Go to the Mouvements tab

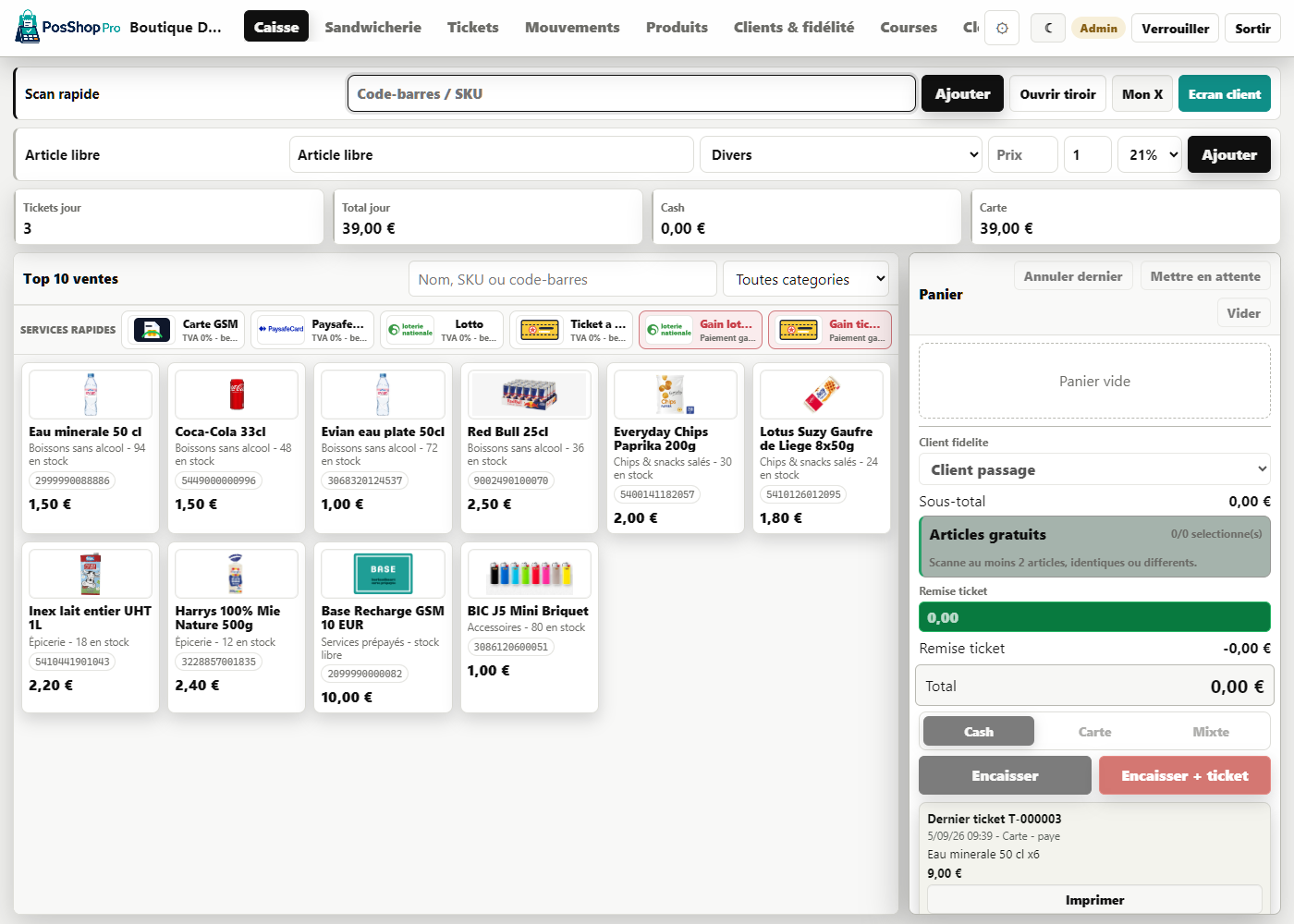coord(572,27)
